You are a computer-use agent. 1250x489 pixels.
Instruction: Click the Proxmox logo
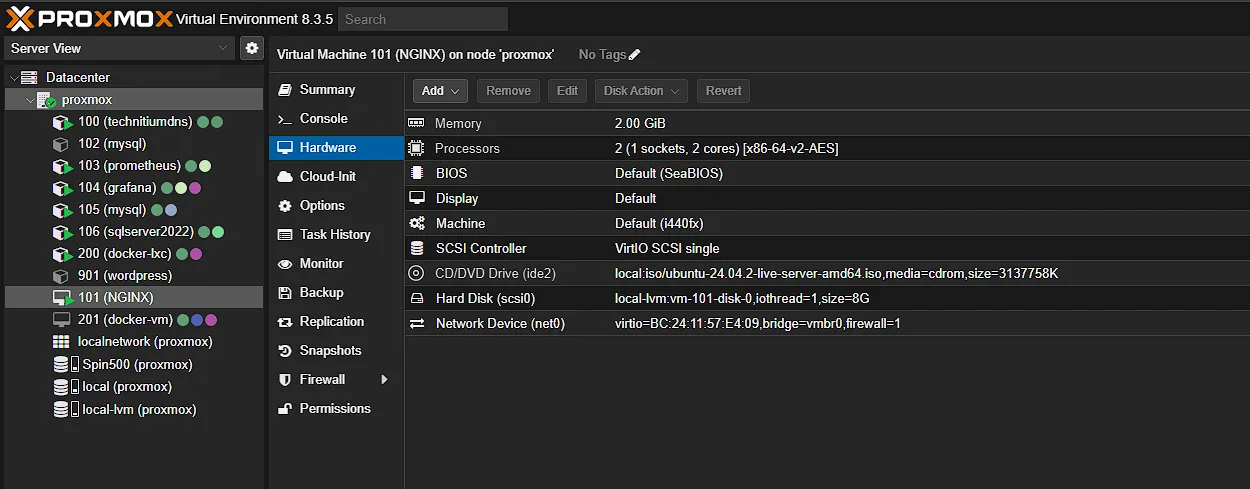(88, 19)
